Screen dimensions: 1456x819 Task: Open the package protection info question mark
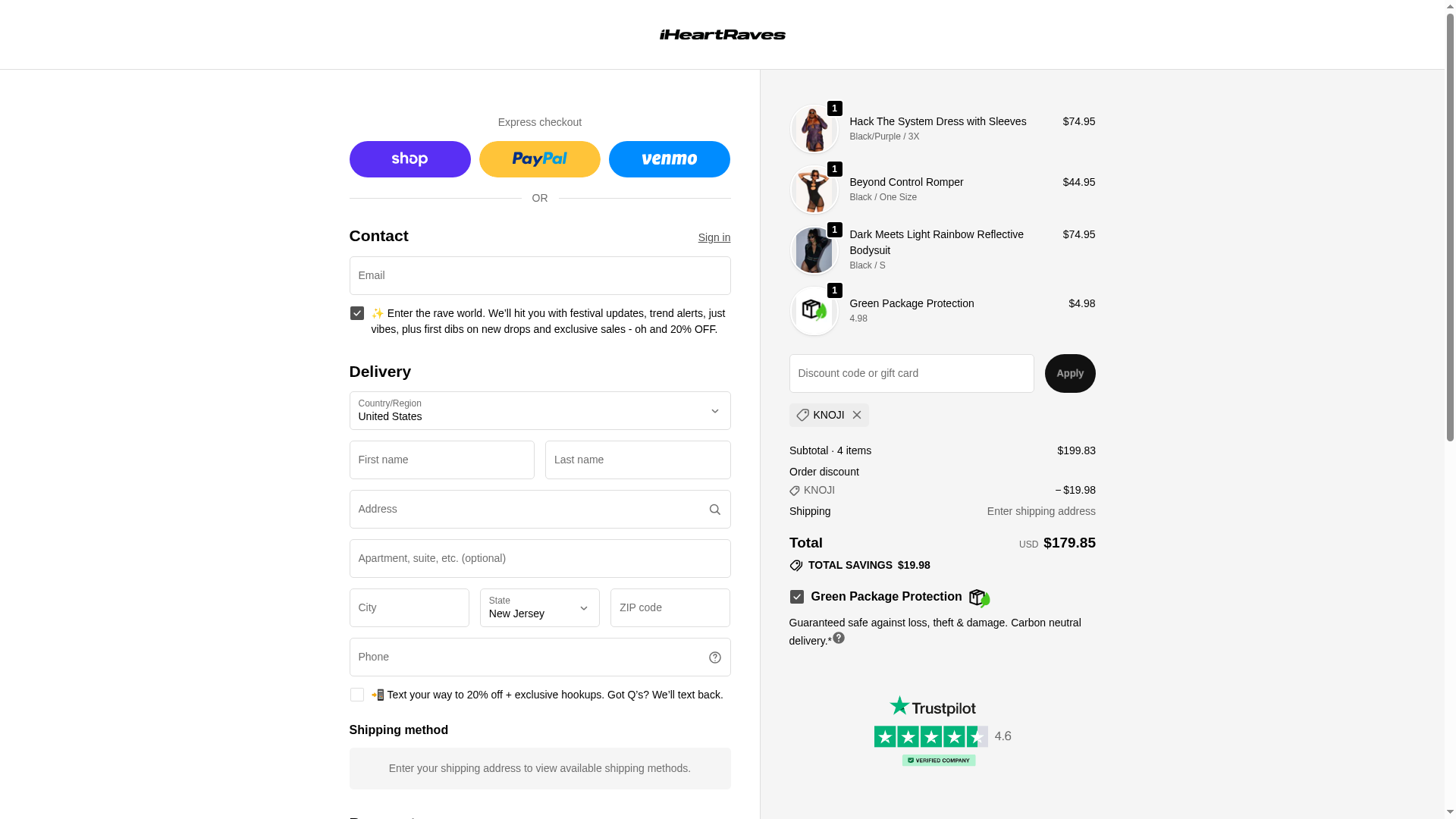(838, 638)
